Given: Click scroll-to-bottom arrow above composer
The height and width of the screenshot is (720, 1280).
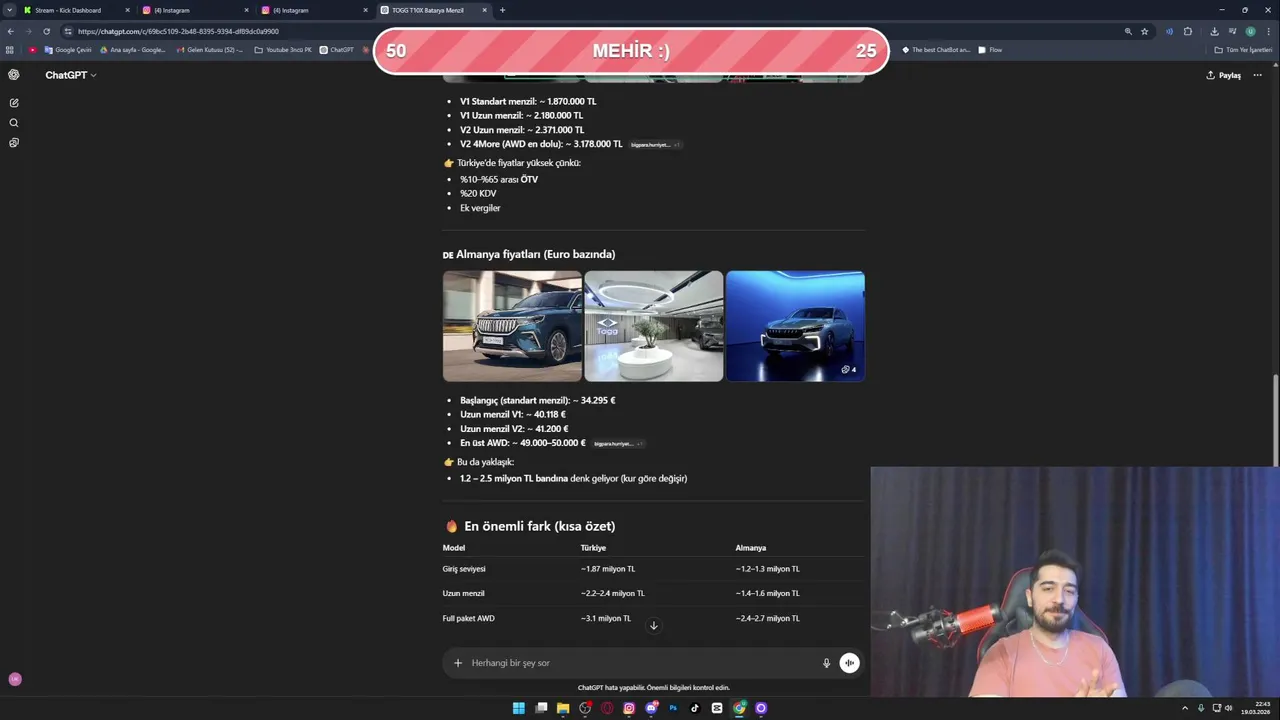Looking at the screenshot, I should (653, 626).
